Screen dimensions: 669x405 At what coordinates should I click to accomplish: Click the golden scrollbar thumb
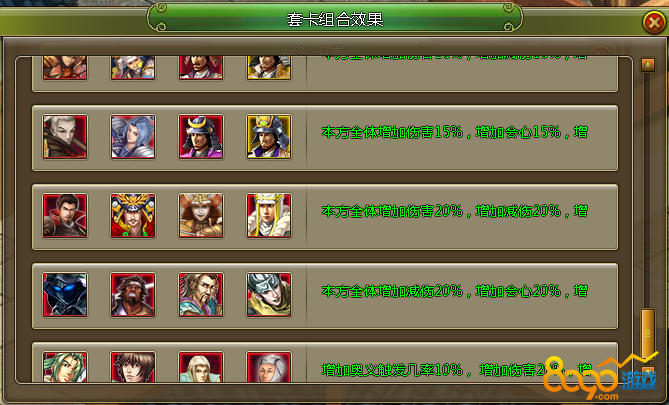click(x=648, y=334)
